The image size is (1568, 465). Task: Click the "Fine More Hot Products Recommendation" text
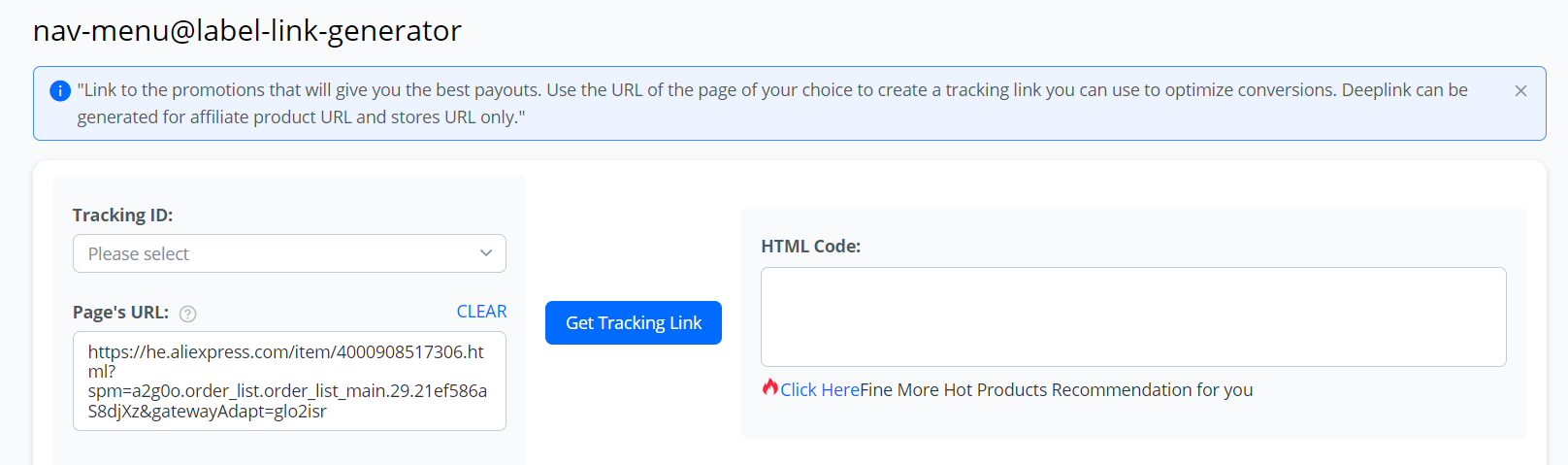point(1056,390)
